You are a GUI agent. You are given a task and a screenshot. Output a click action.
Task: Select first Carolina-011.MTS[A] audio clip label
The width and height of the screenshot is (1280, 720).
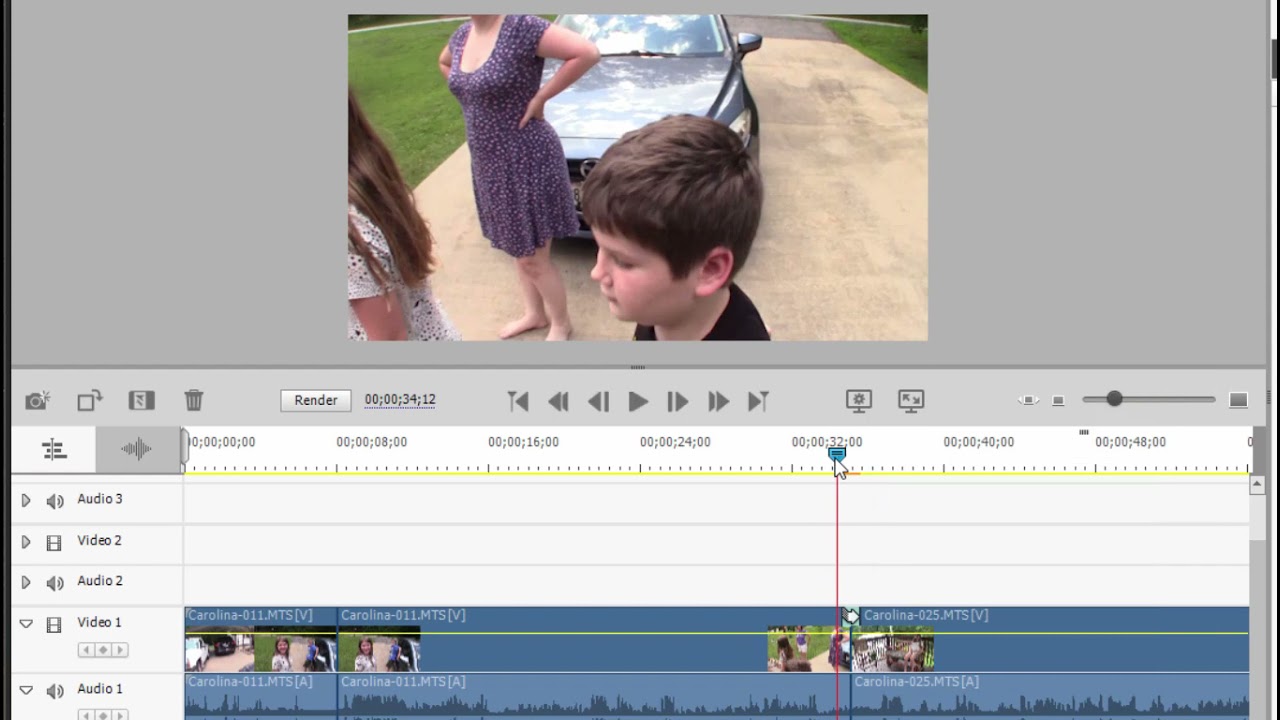pyautogui.click(x=250, y=681)
